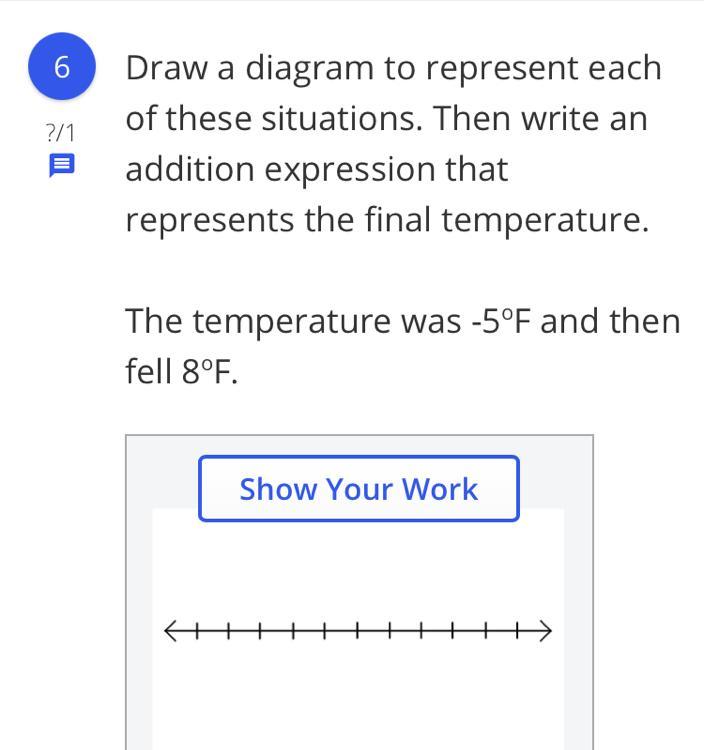Click the middle sixth tick on number line
This screenshot has width=704, height=750.
(357, 630)
